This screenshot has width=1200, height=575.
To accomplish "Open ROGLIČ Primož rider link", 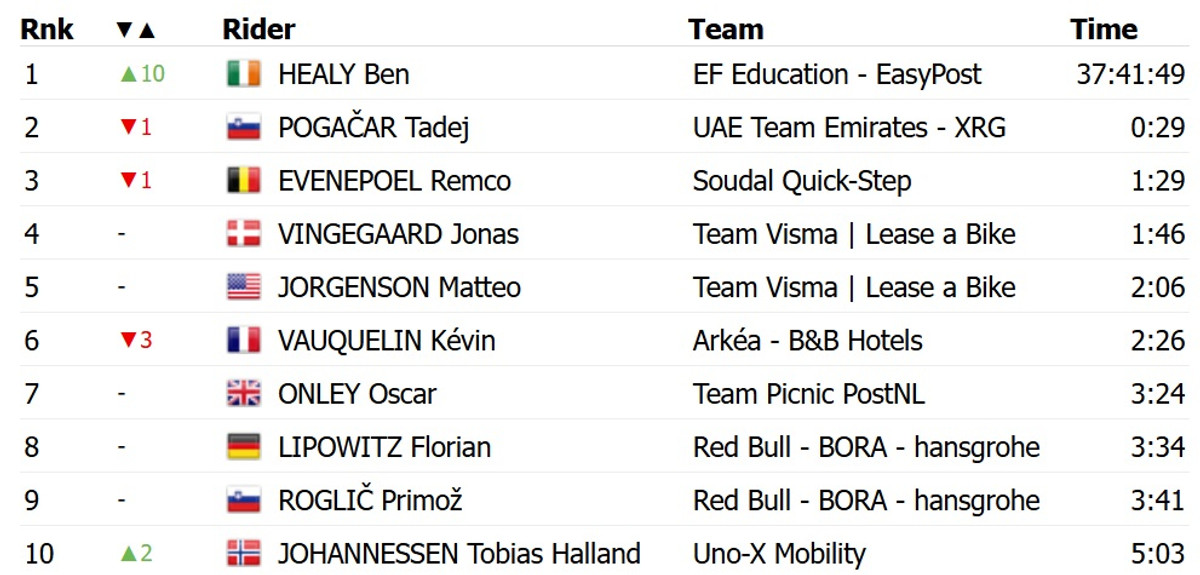I will pyautogui.click(x=370, y=500).
